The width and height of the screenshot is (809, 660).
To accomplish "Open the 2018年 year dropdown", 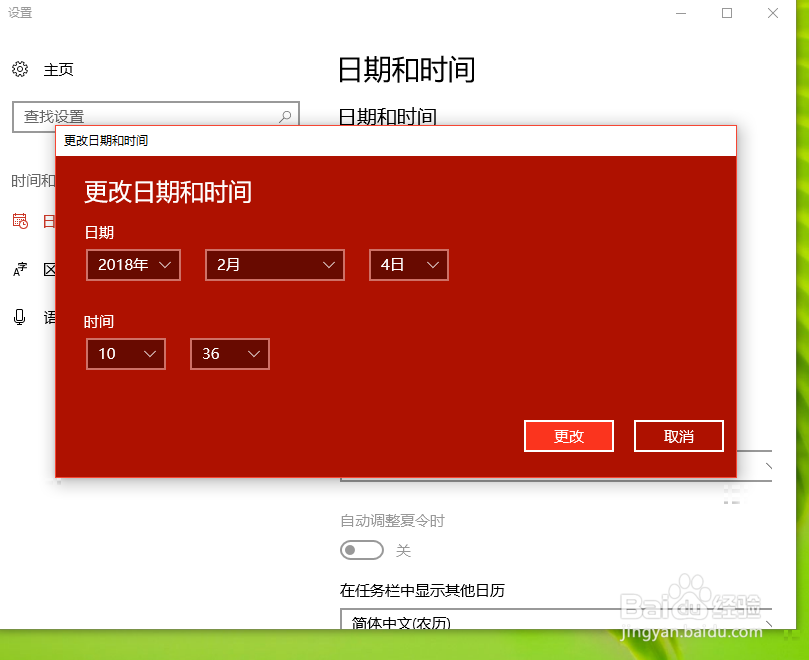I will (x=133, y=265).
